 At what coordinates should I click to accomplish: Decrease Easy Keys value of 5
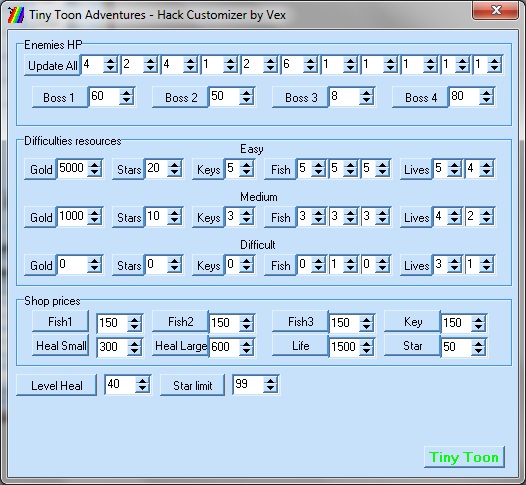point(247,172)
